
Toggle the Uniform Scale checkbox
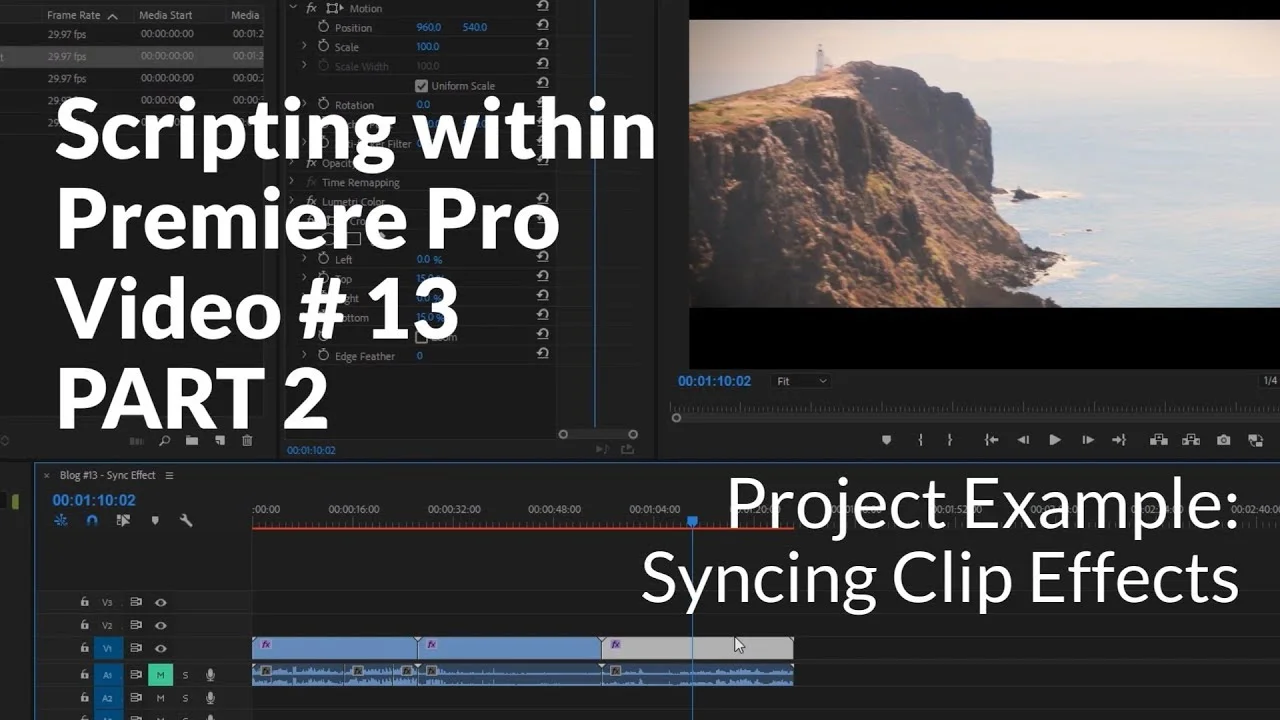click(x=421, y=86)
